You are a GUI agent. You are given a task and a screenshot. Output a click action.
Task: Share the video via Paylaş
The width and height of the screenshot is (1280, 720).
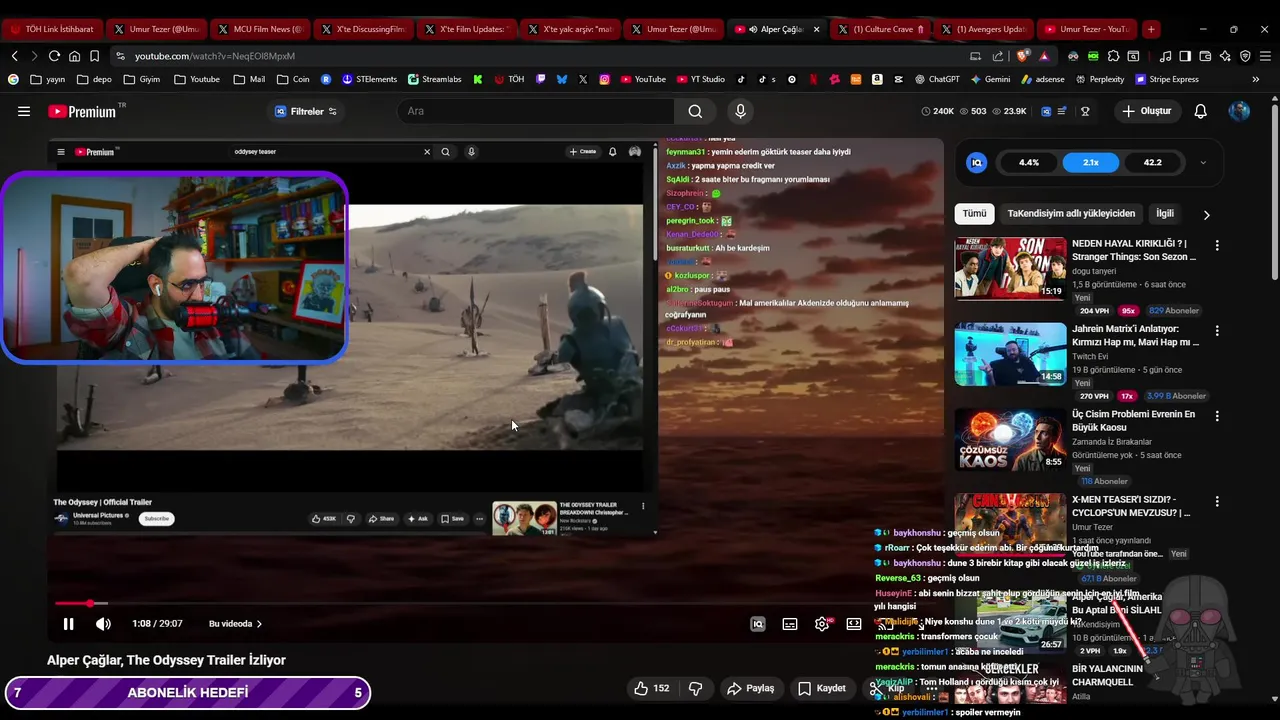coord(751,688)
